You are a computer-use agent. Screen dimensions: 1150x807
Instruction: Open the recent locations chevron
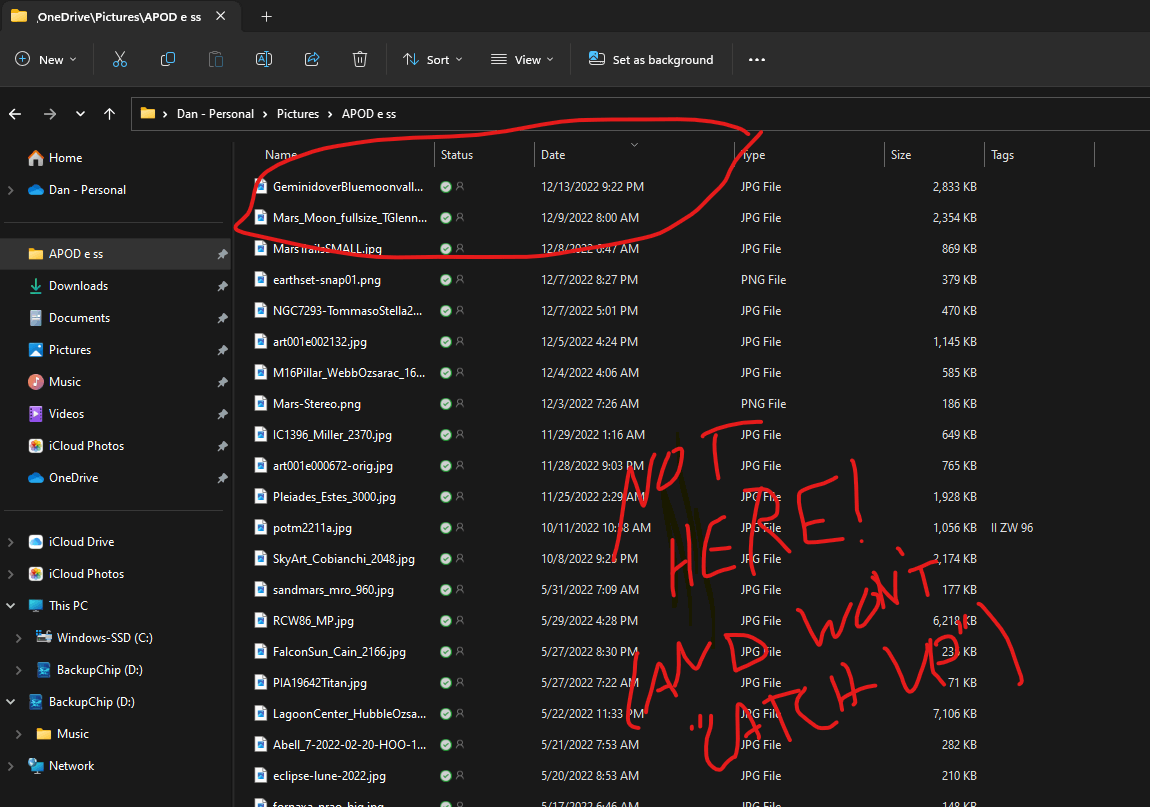pos(80,114)
